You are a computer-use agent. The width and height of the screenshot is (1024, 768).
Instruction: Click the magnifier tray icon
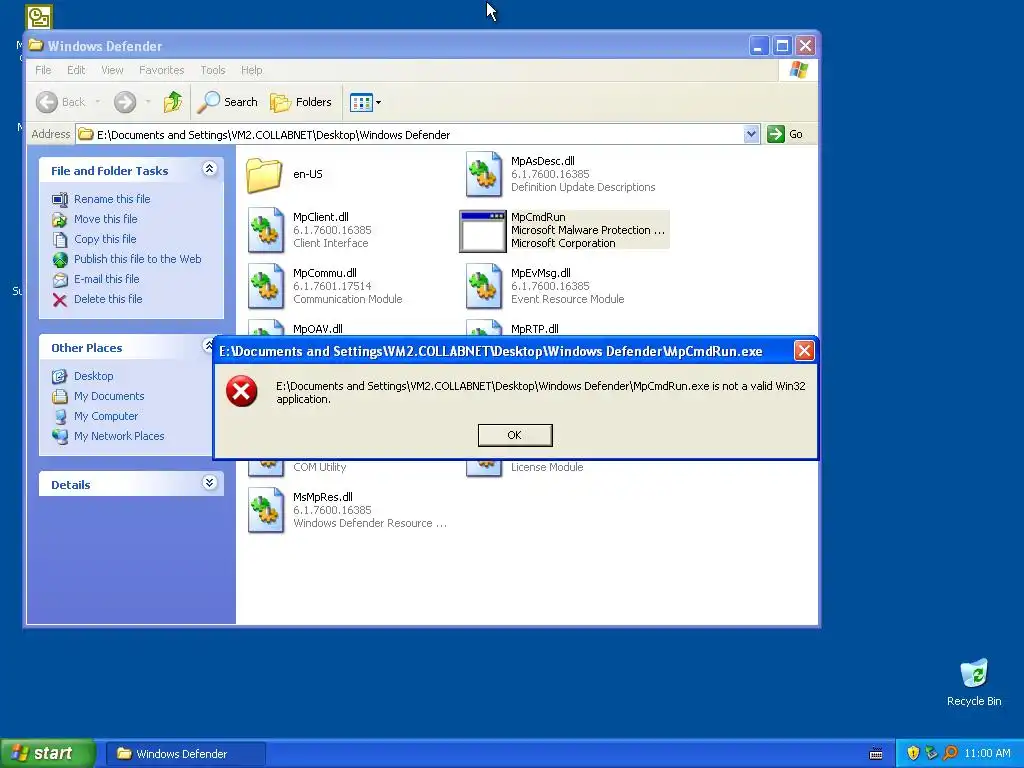pyautogui.click(x=950, y=753)
